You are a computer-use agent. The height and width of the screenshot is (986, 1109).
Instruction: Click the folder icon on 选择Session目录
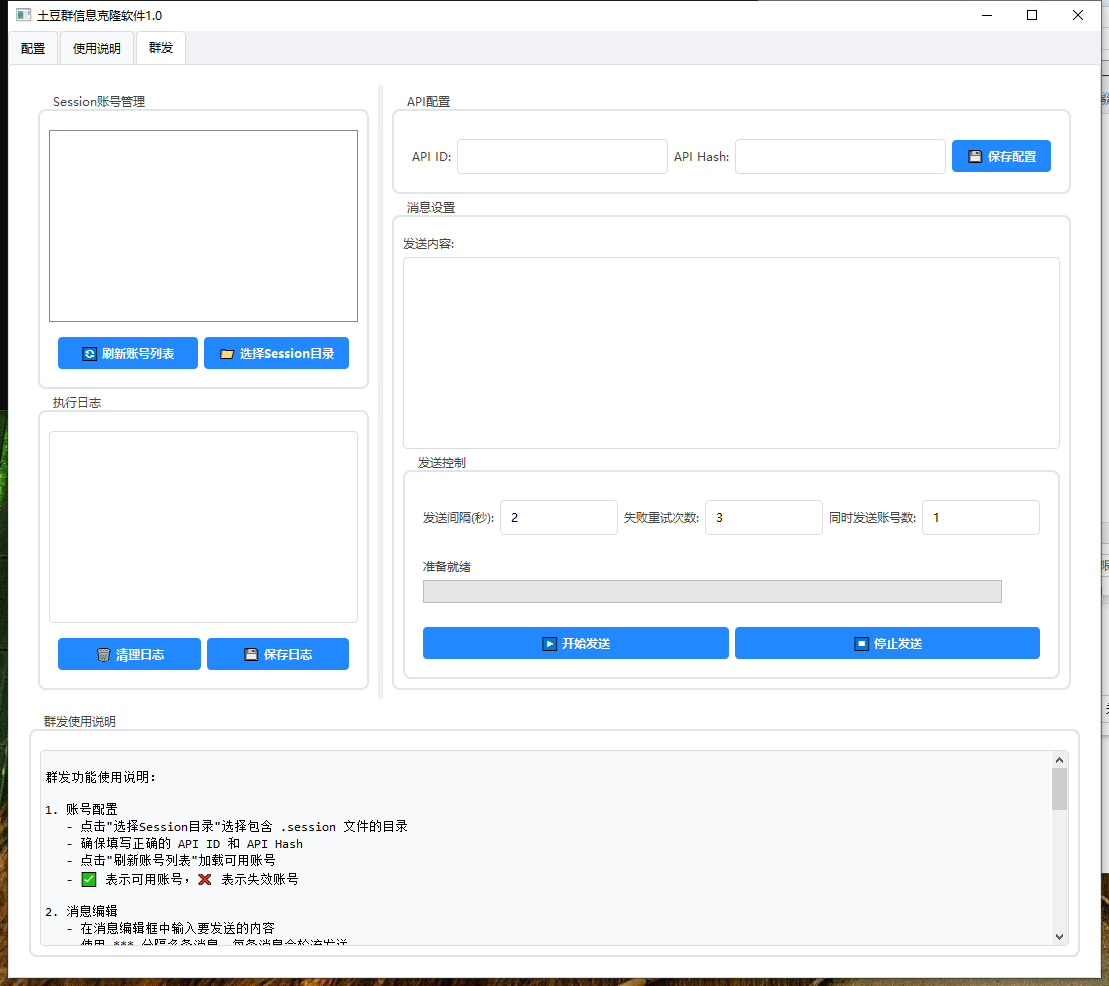227,354
